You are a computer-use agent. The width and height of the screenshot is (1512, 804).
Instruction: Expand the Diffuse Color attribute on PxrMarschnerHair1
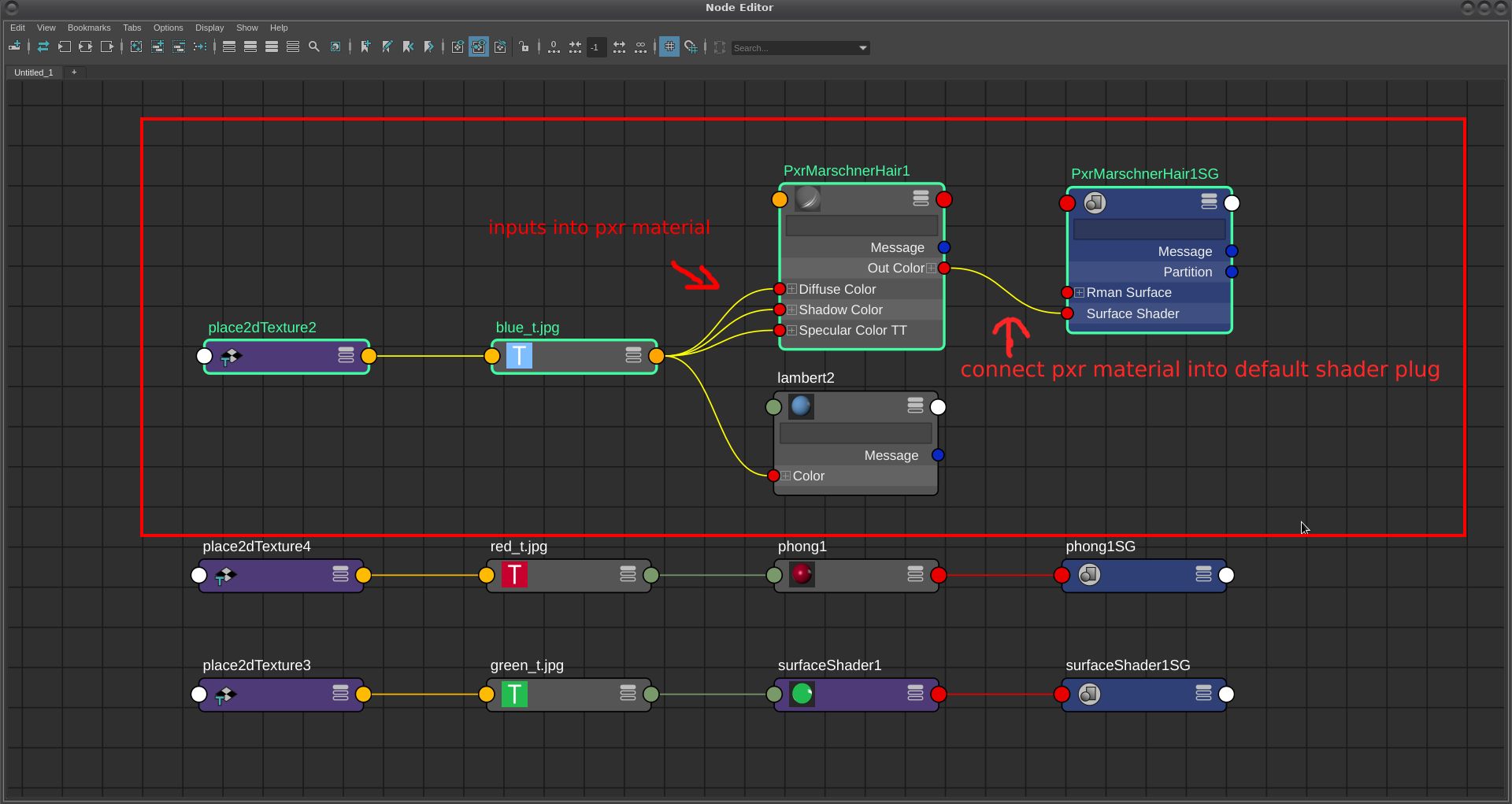(791, 289)
